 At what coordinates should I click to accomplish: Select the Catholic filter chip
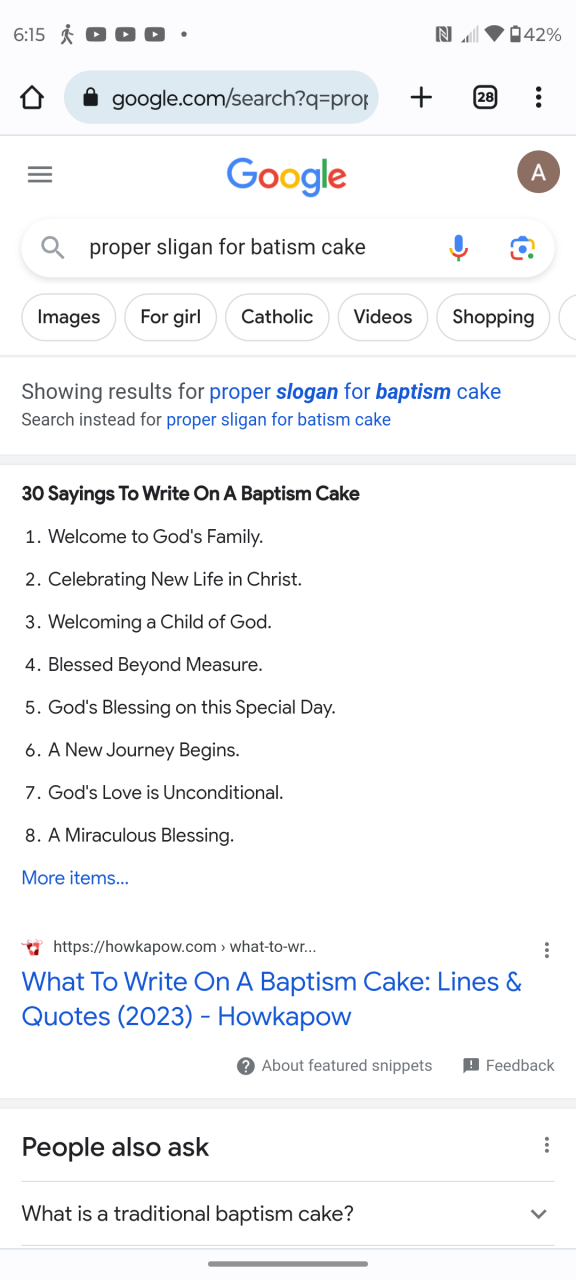coord(277,317)
